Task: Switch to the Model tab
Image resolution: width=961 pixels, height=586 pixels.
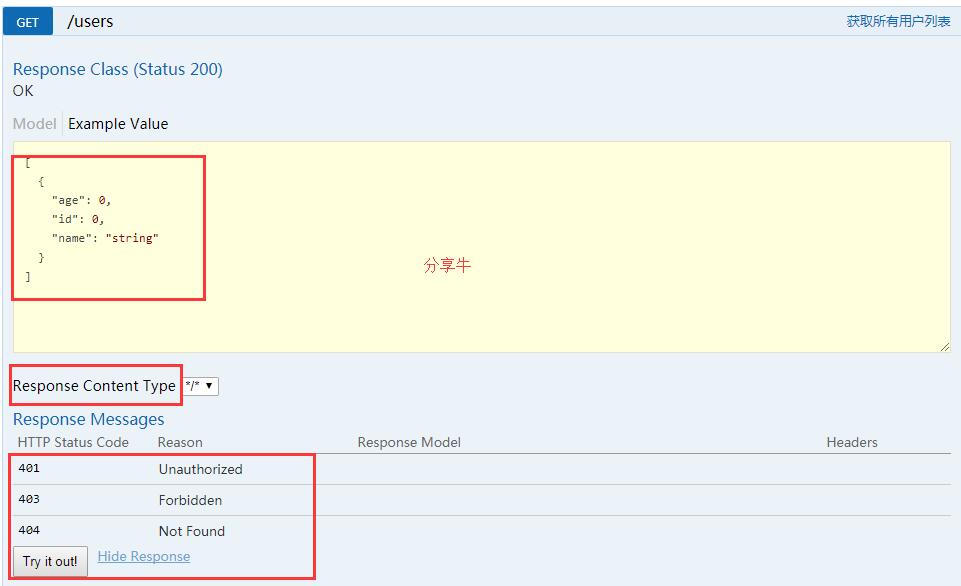Action: point(33,123)
